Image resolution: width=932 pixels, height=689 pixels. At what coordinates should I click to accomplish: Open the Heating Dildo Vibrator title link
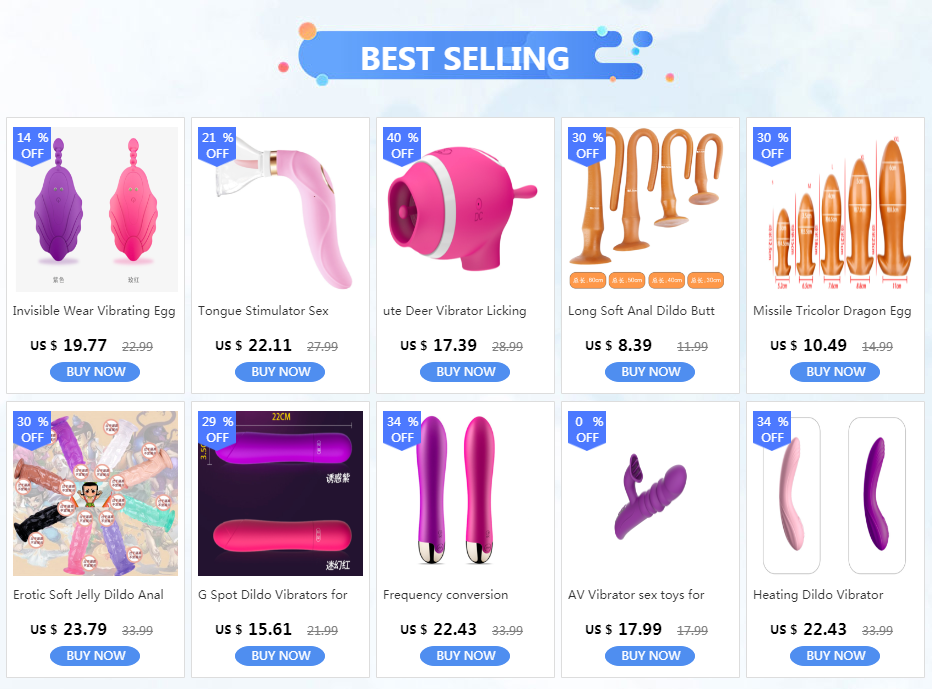pos(818,595)
